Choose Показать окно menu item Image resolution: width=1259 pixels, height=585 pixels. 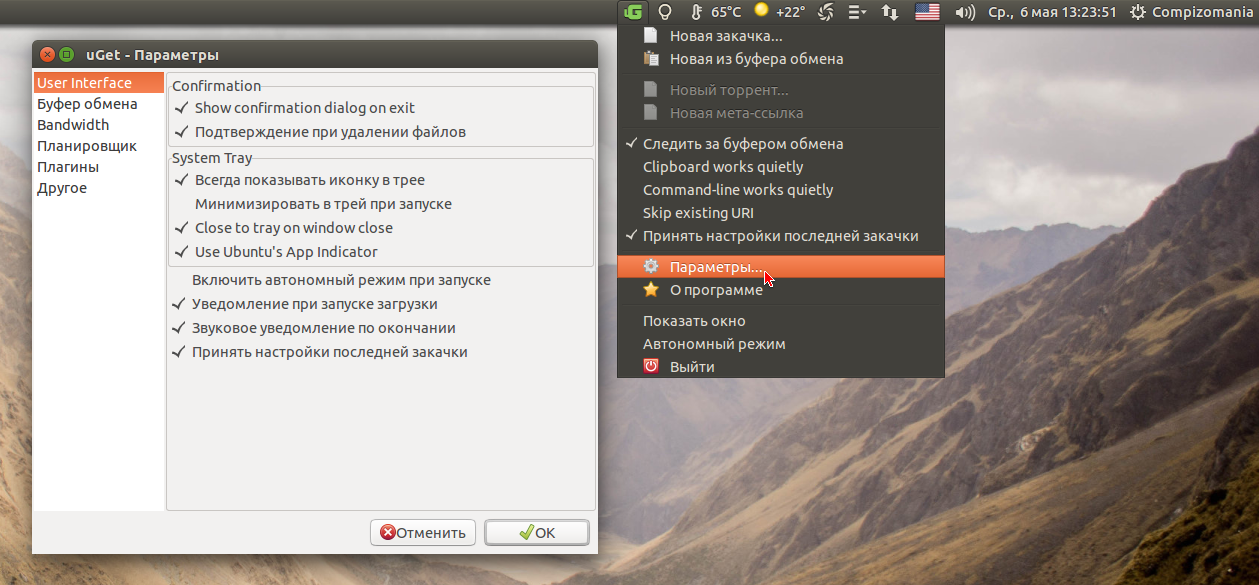781,320
